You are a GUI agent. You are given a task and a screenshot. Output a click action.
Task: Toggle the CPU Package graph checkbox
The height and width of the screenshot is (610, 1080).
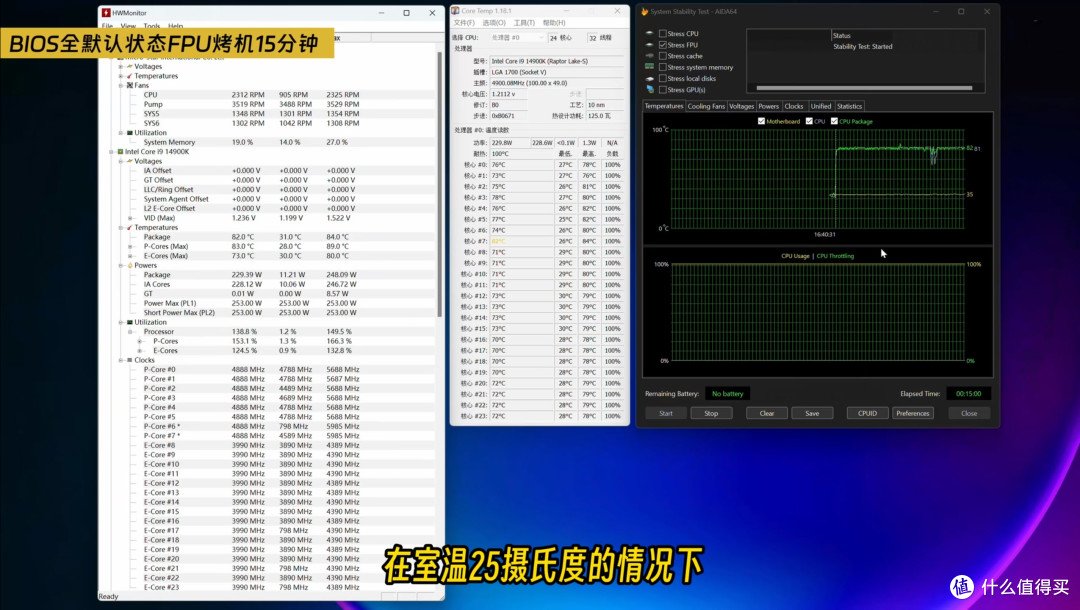click(834, 121)
